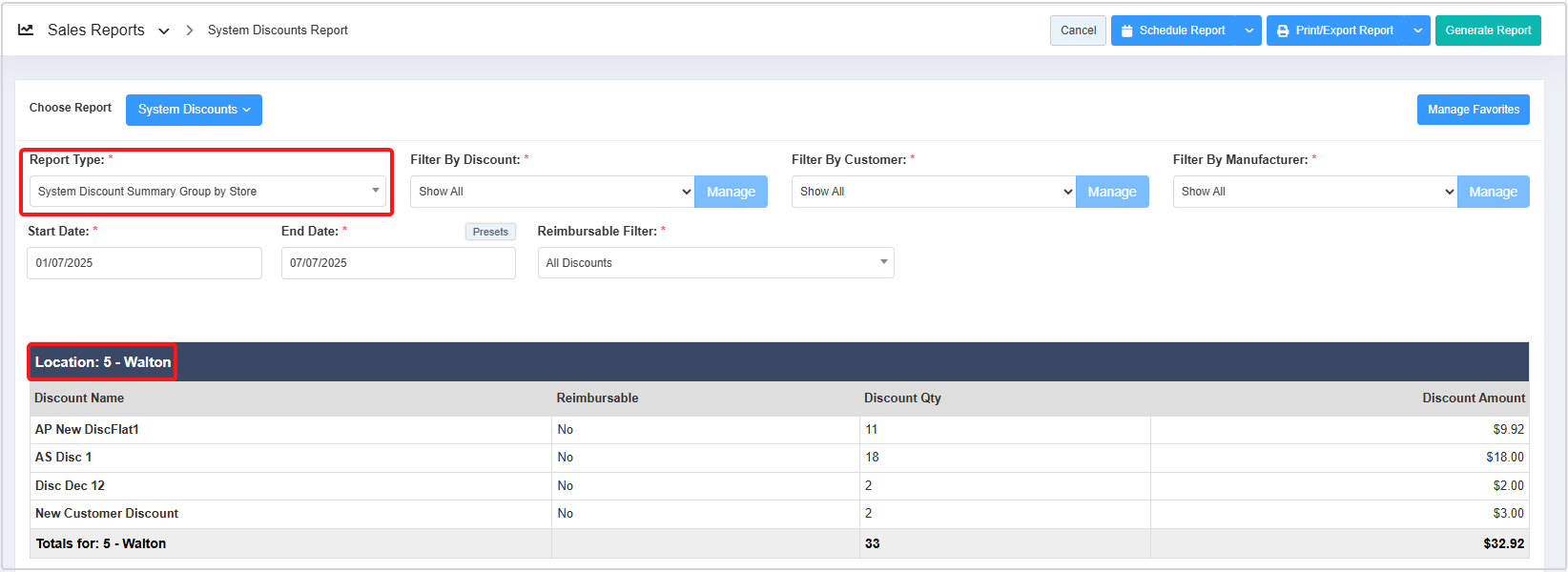
Task: Click the Manage Favorites button
Action: (x=1473, y=110)
